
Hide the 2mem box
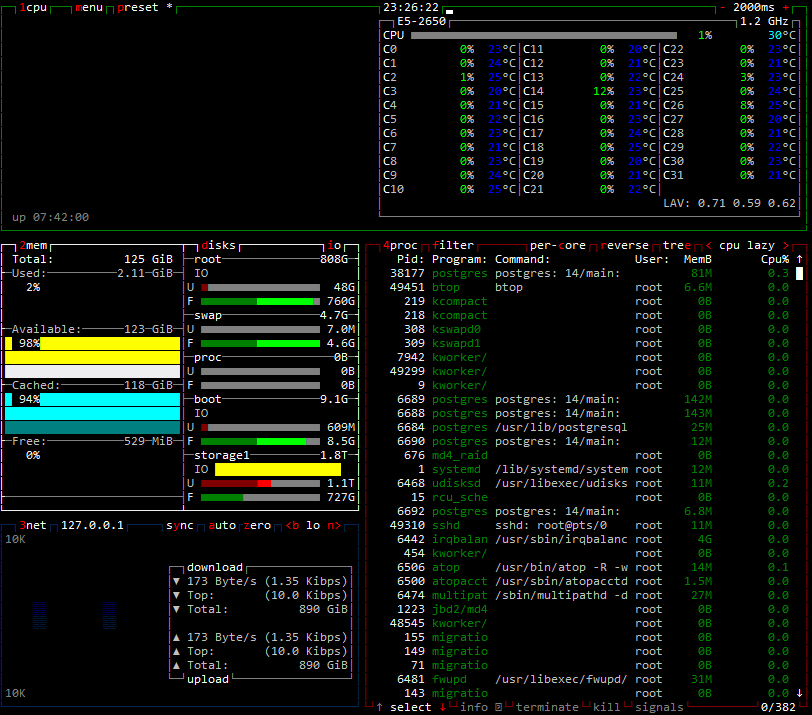click(x=33, y=245)
